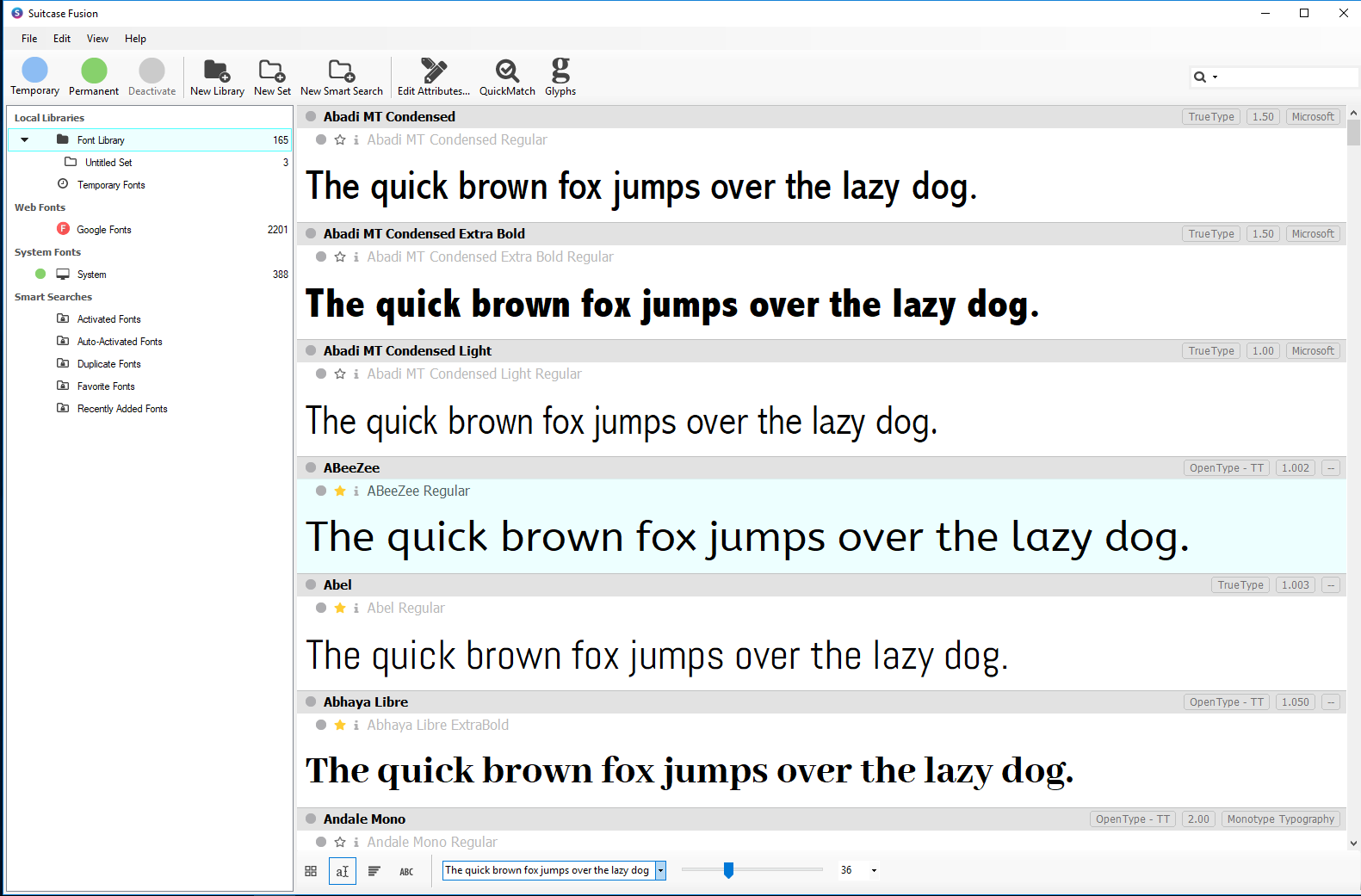Show info for ABeeZee Regular
Image resolution: width=1361 pixels, height=896 pixels.
click(x=356, y=491)
